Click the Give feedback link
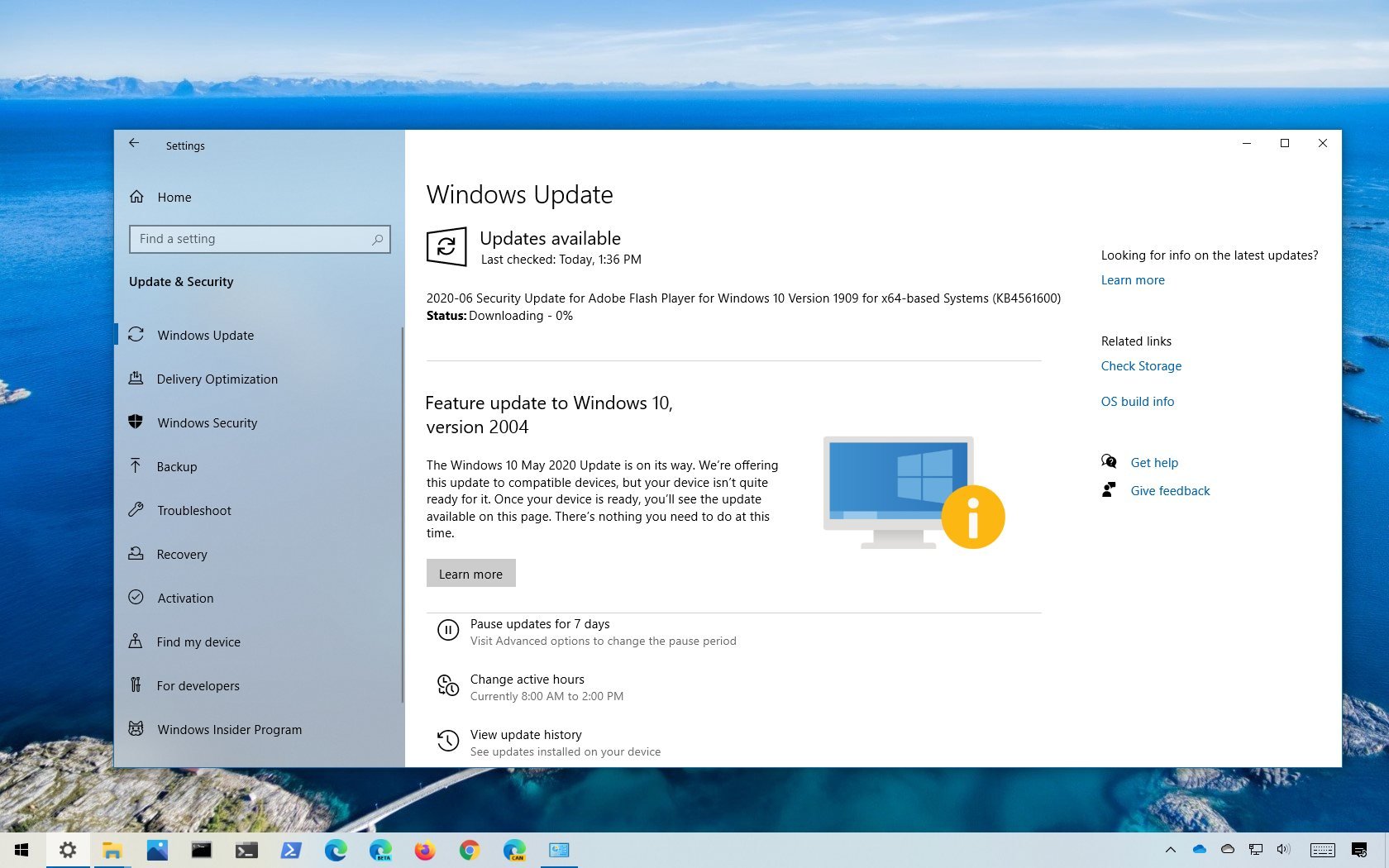Screen dimensions: 1389x868 (x=1170, y=491)
